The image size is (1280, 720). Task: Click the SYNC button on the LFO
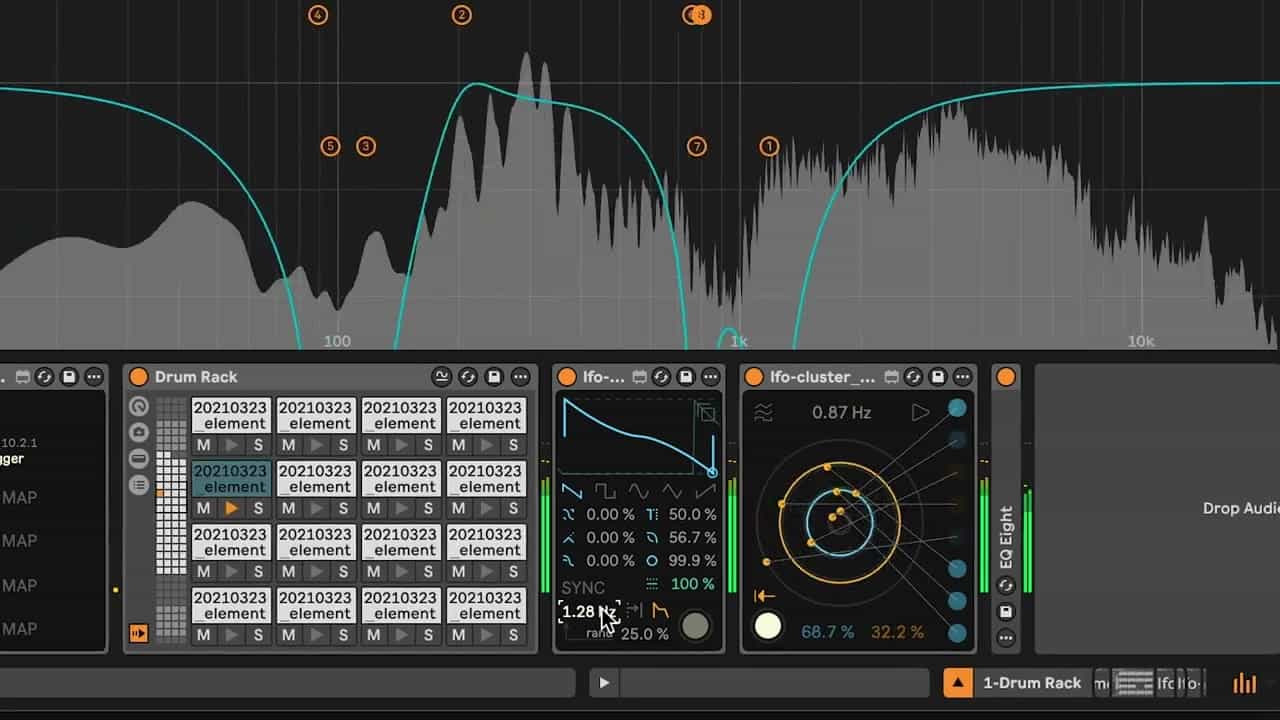pos(583,587)
